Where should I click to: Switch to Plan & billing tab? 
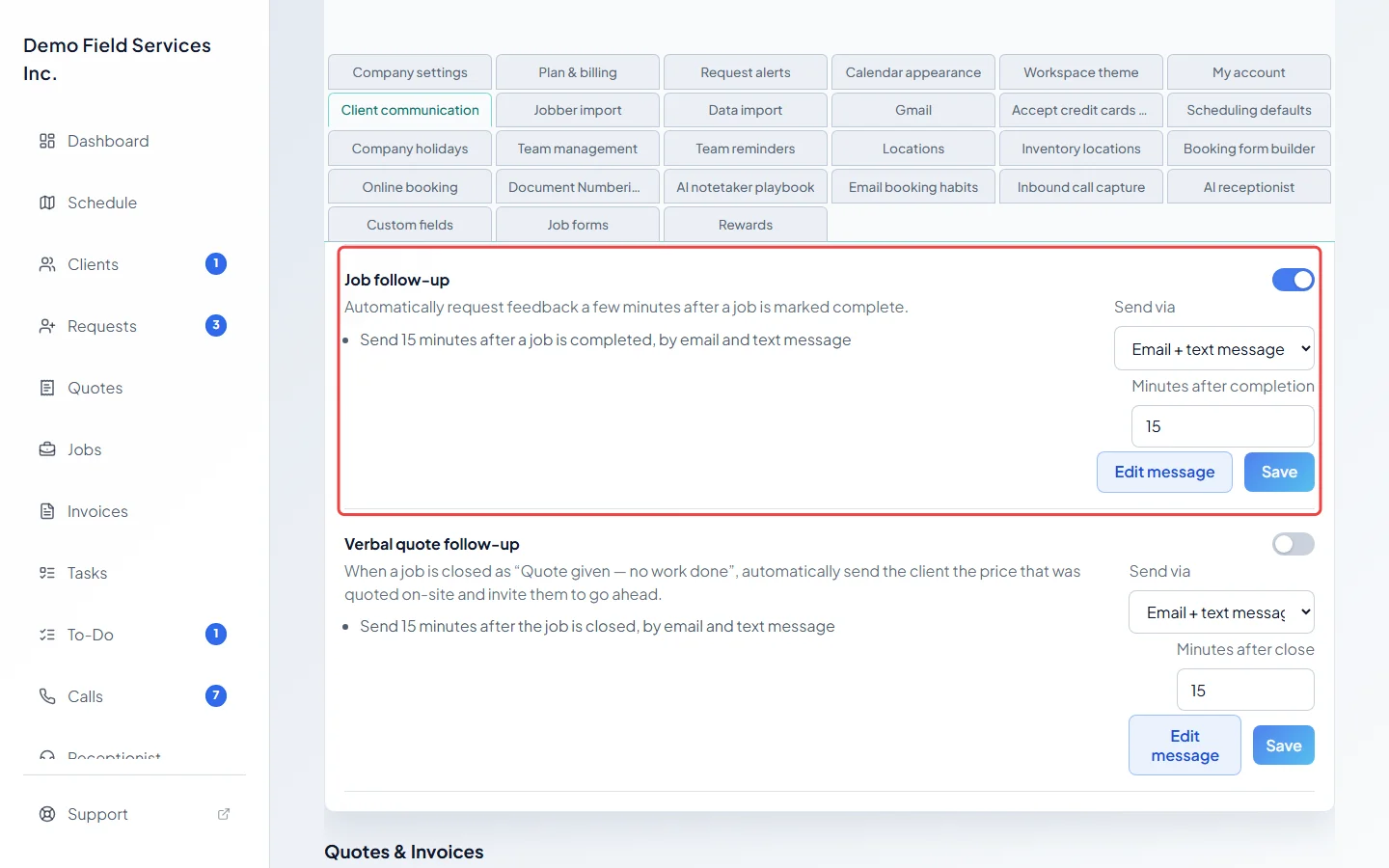578,72
